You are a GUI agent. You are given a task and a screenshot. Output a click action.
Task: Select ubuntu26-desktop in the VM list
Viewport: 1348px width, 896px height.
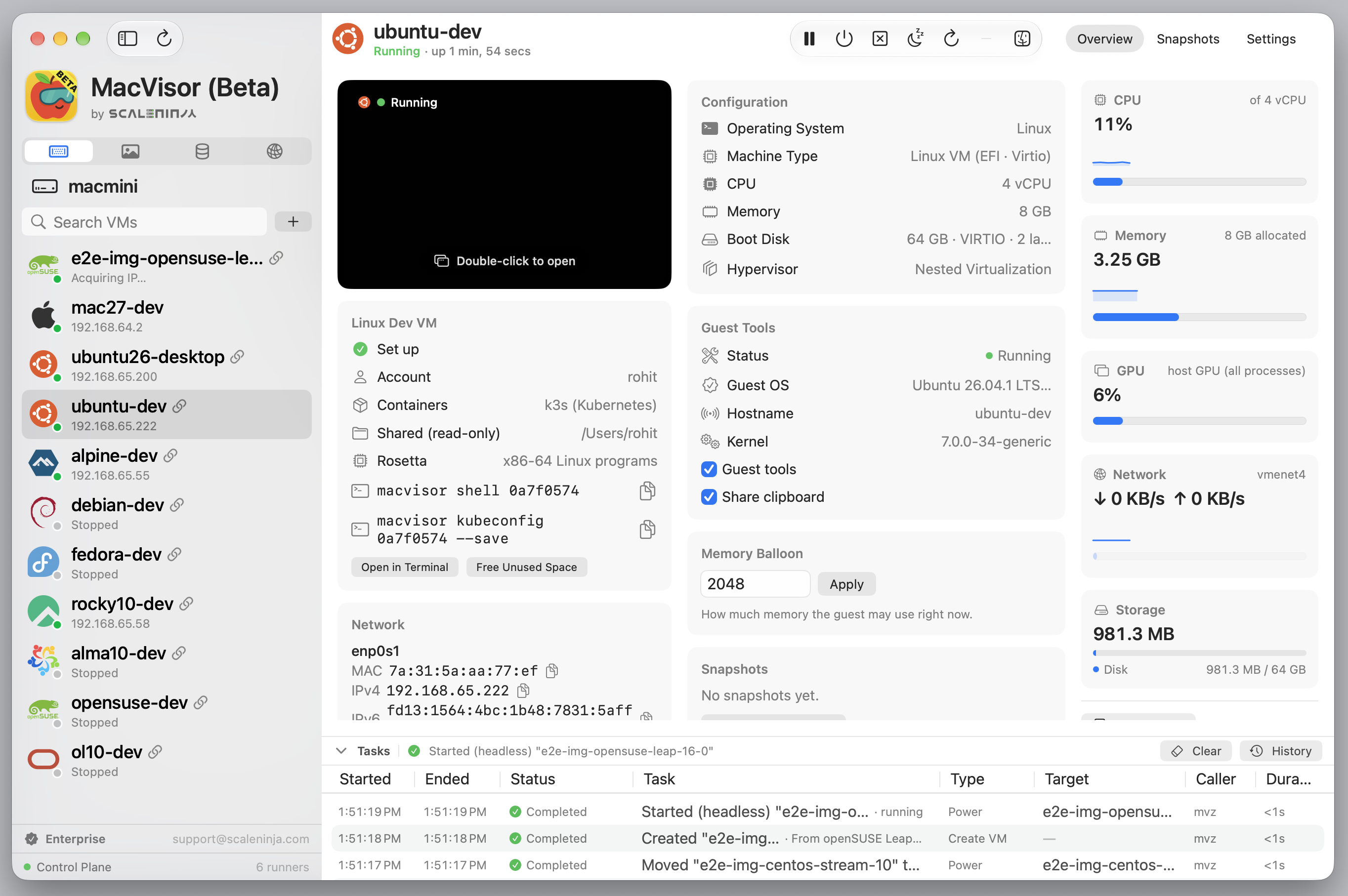pyautogui.click(x=167, y=365)
